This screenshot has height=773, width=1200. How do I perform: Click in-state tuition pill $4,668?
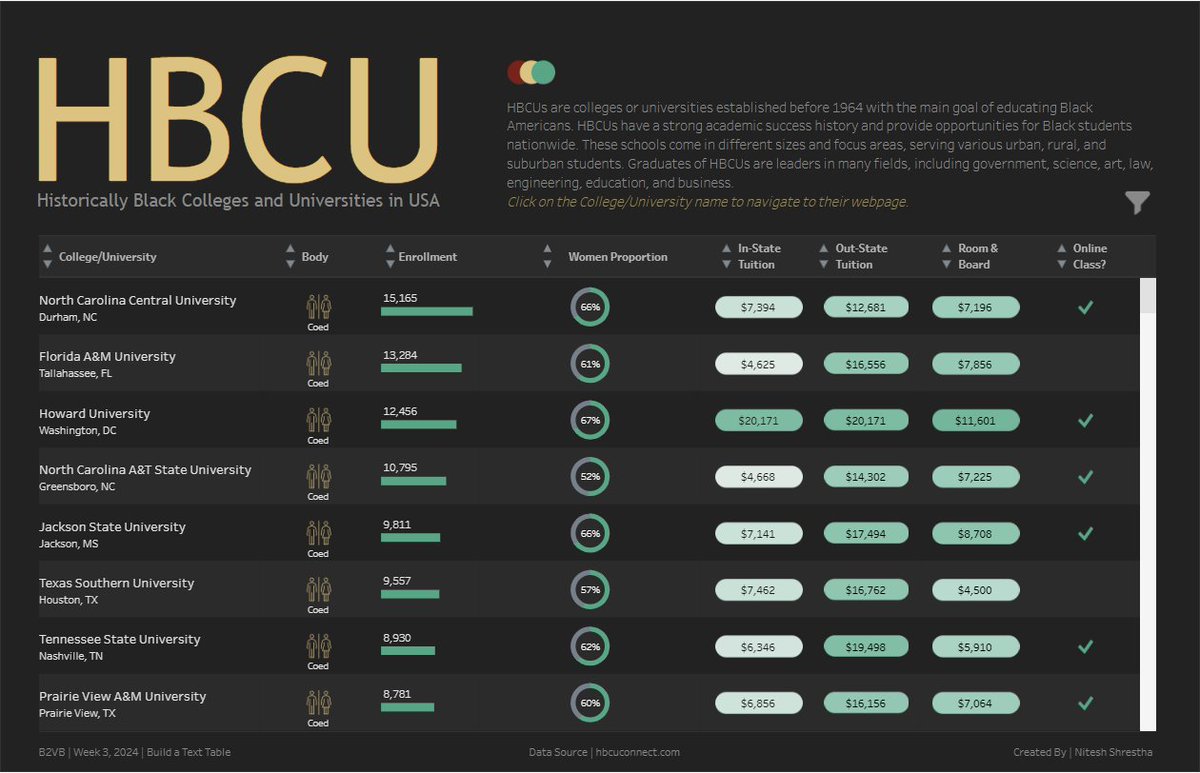pos(758,477)
